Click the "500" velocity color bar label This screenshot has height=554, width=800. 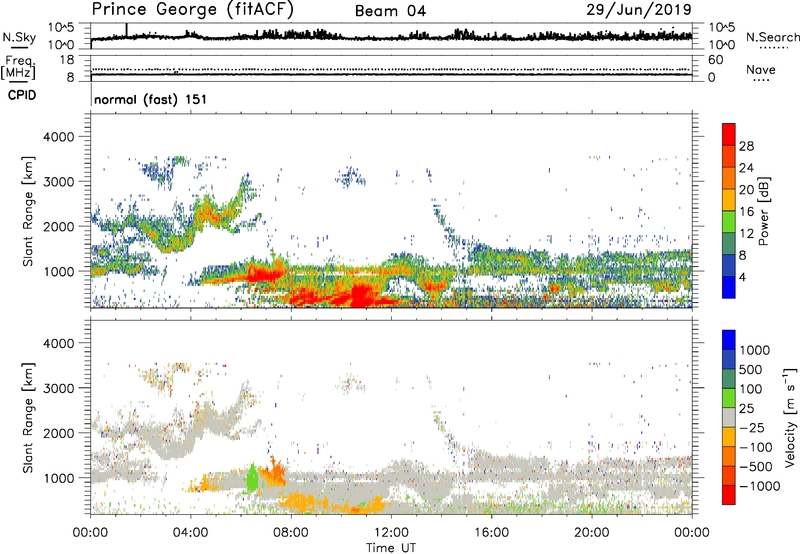click(751, 369)
